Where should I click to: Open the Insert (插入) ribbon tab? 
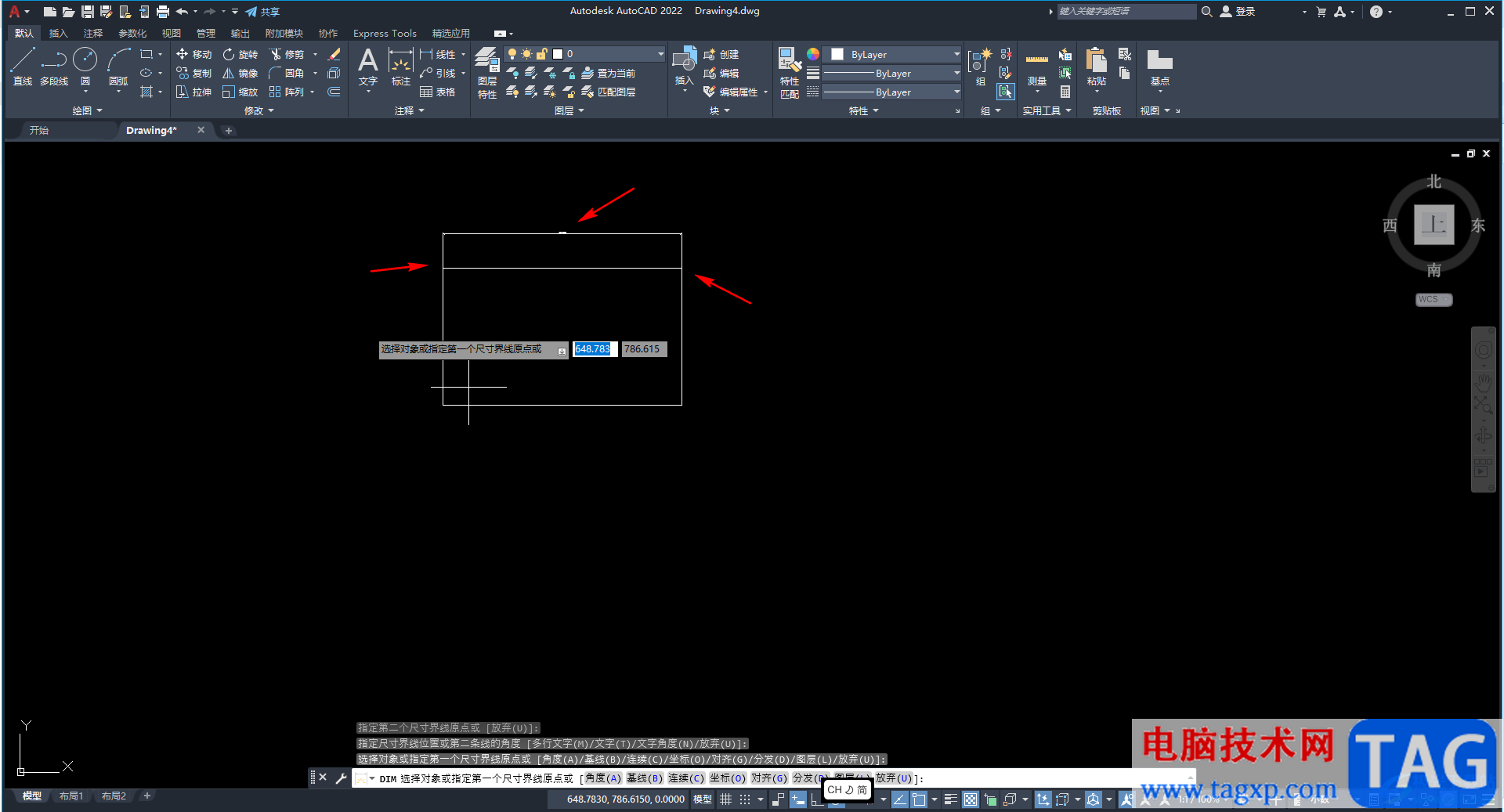59,33
